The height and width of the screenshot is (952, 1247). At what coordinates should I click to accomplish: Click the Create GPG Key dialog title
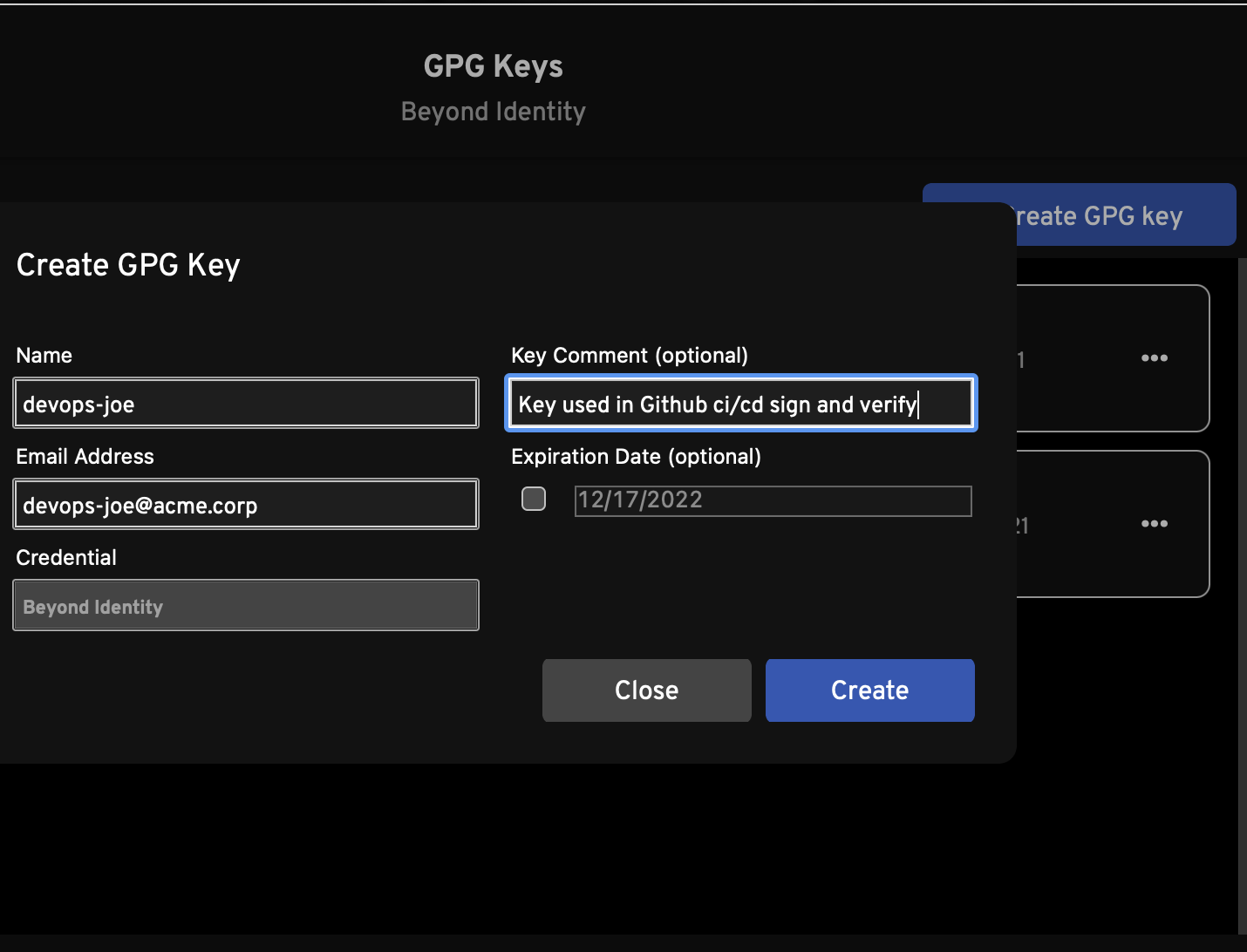pos(128,265)
